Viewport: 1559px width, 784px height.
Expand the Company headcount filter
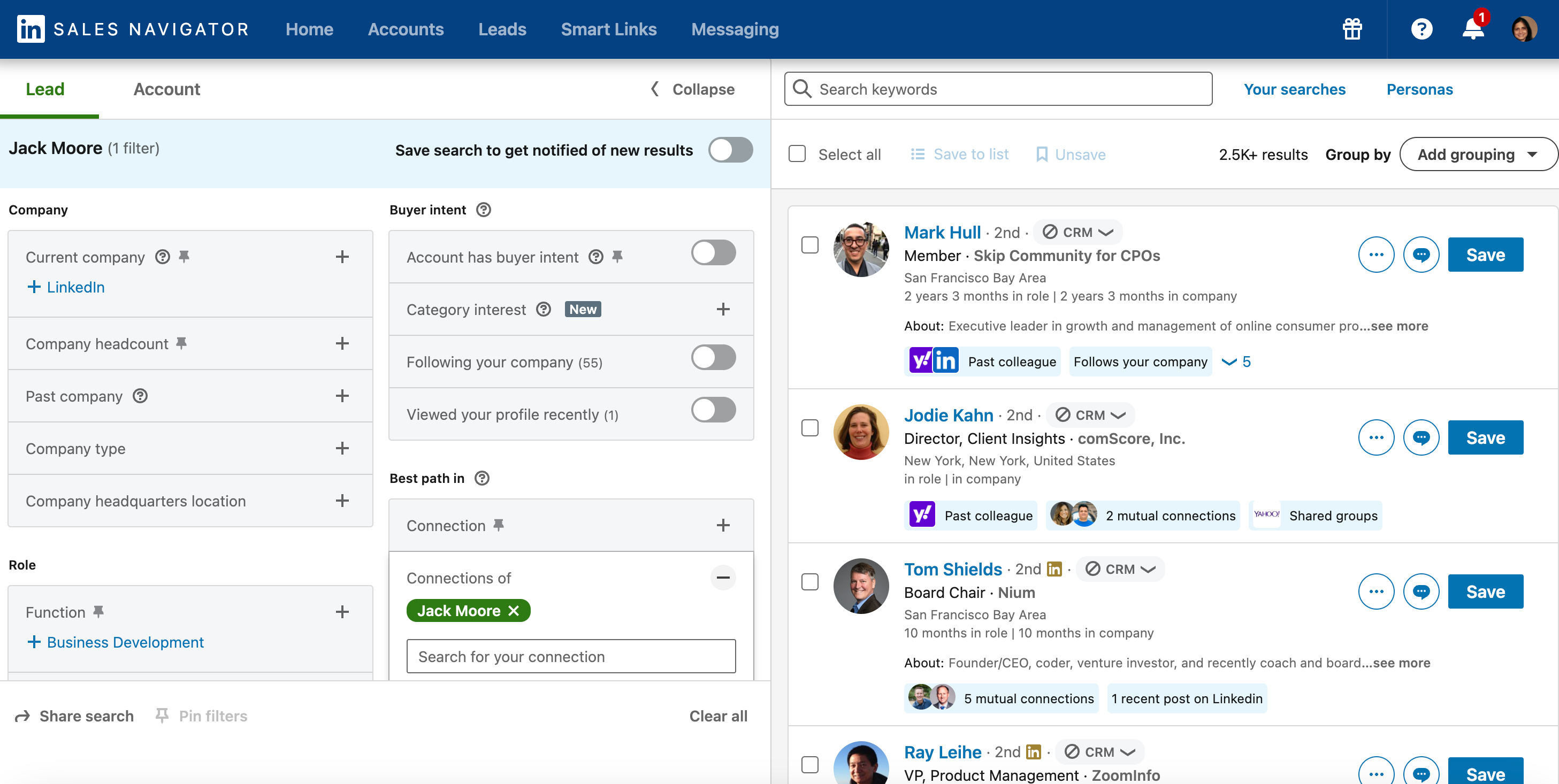point(342,344)
